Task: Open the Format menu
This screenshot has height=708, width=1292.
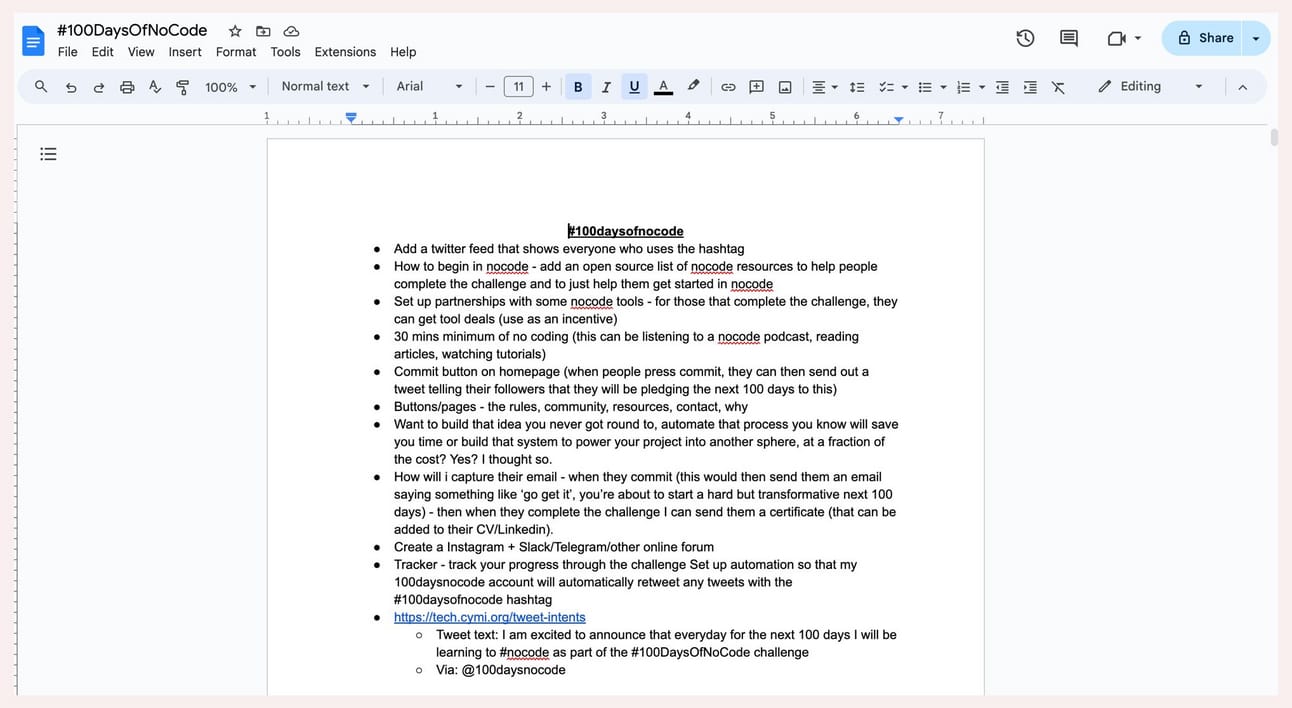Action: (x=236, y=52)
